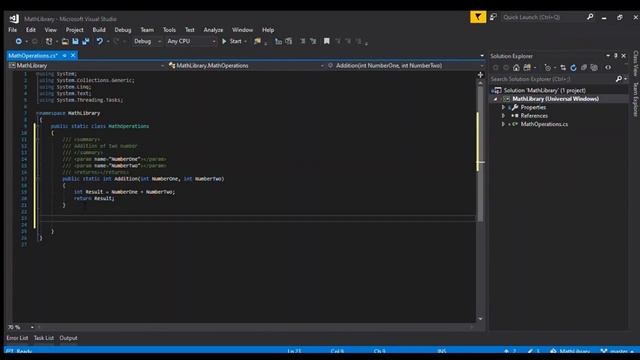Open the Class View side tab
This screenshot has height=360, width=640.
point(636,63)
